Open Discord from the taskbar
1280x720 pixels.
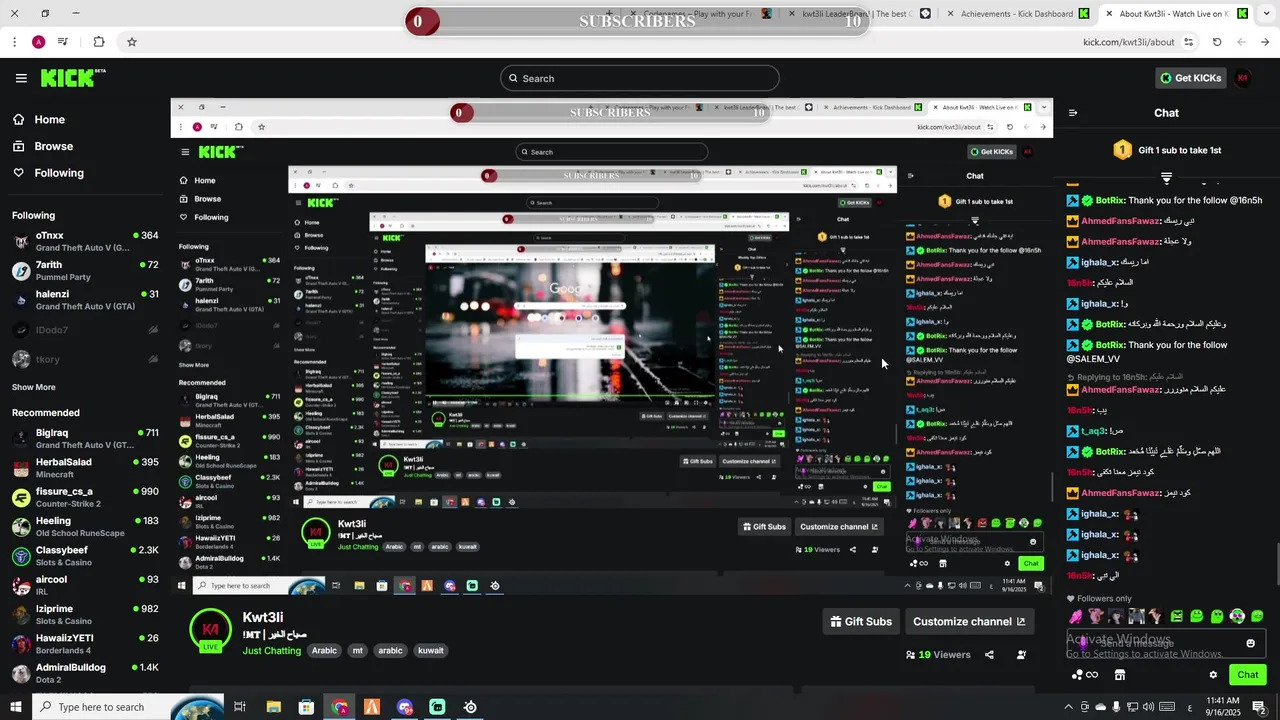point(405,707)
